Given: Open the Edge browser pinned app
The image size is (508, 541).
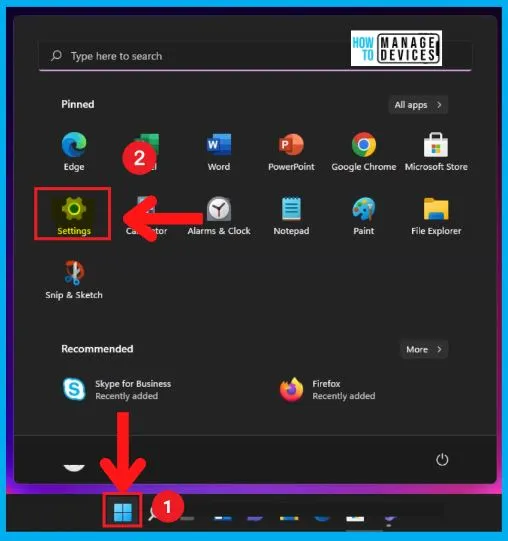Looking at the screenshot, I should tap(74, 151).
